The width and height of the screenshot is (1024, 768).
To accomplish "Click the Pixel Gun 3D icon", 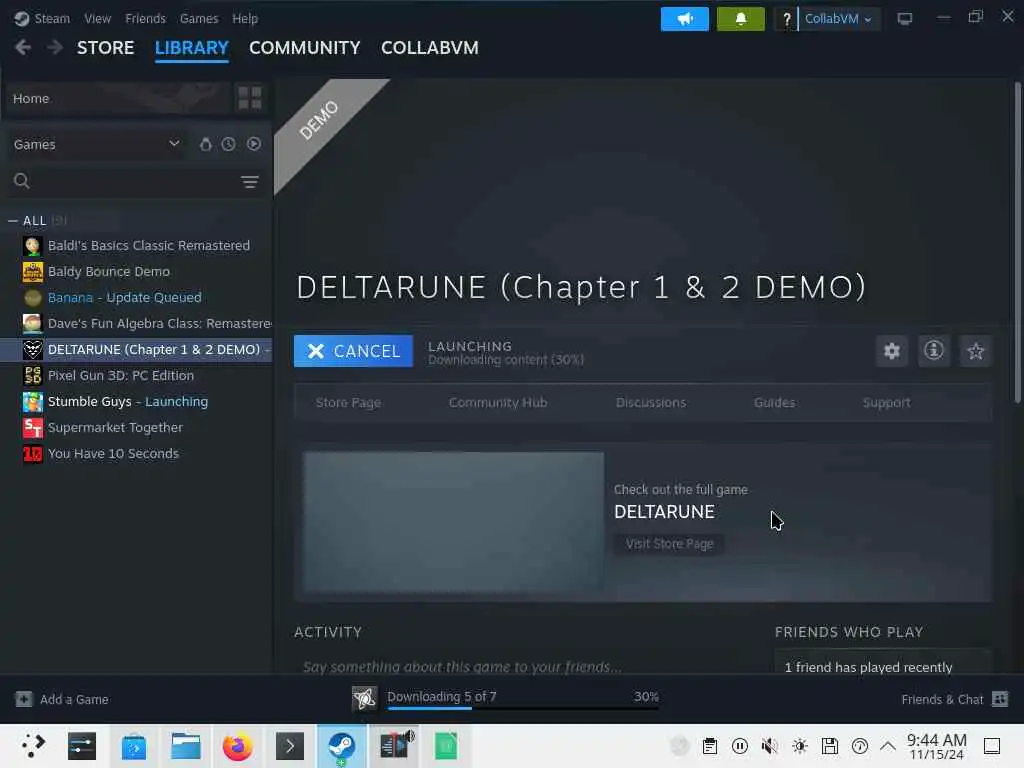I will point(33,376).
